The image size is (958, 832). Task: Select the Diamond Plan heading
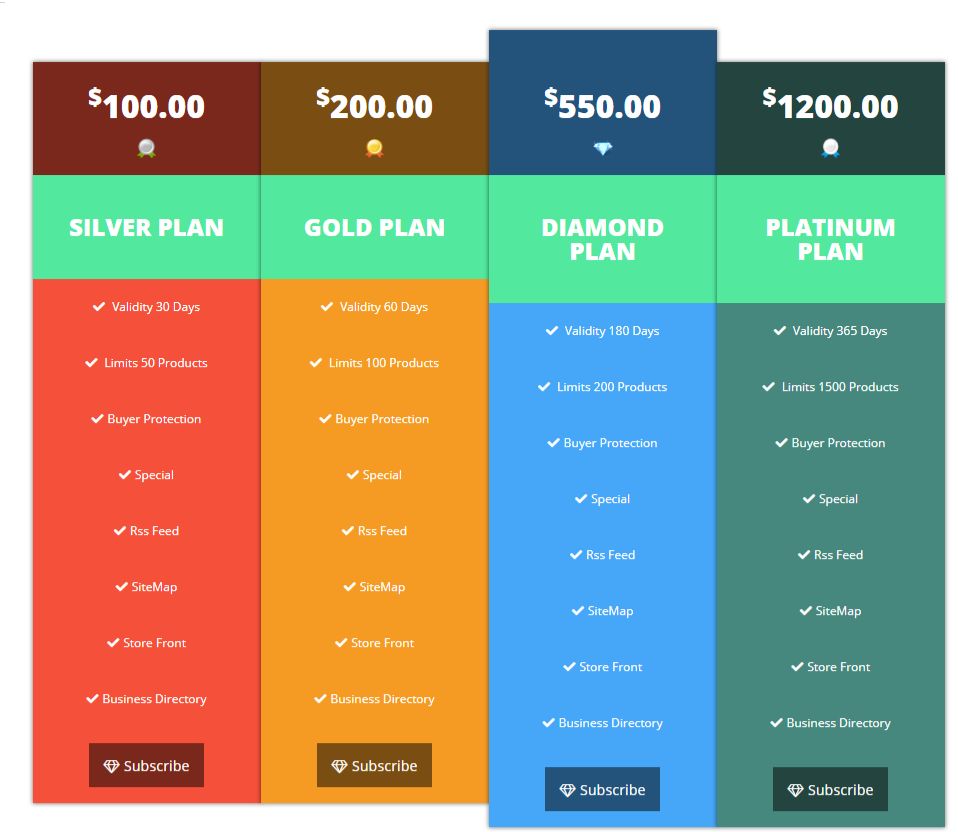tap(602, 240)
